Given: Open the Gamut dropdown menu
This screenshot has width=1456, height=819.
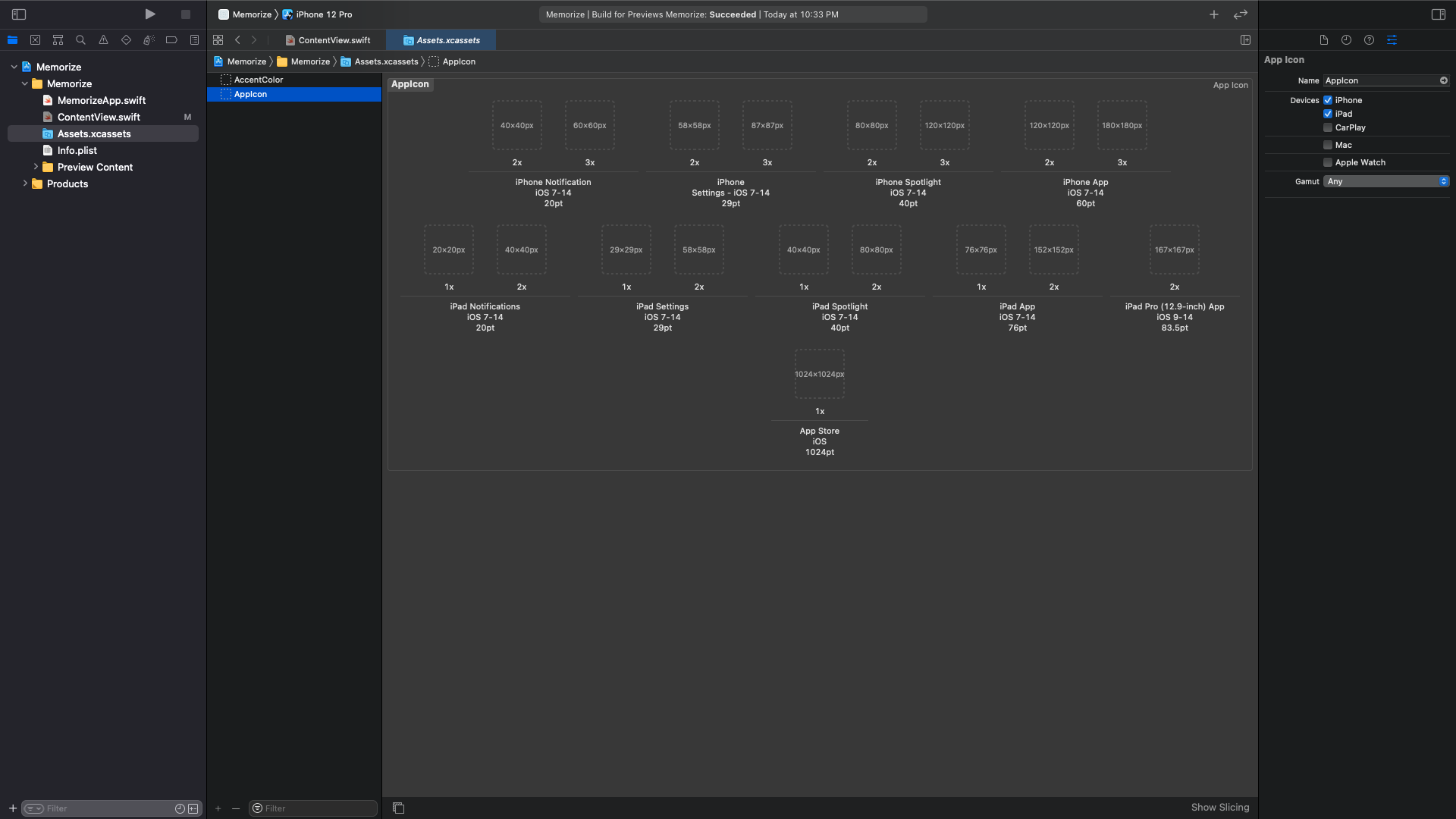Looking at the screenshot, I should coord(1386,181).
